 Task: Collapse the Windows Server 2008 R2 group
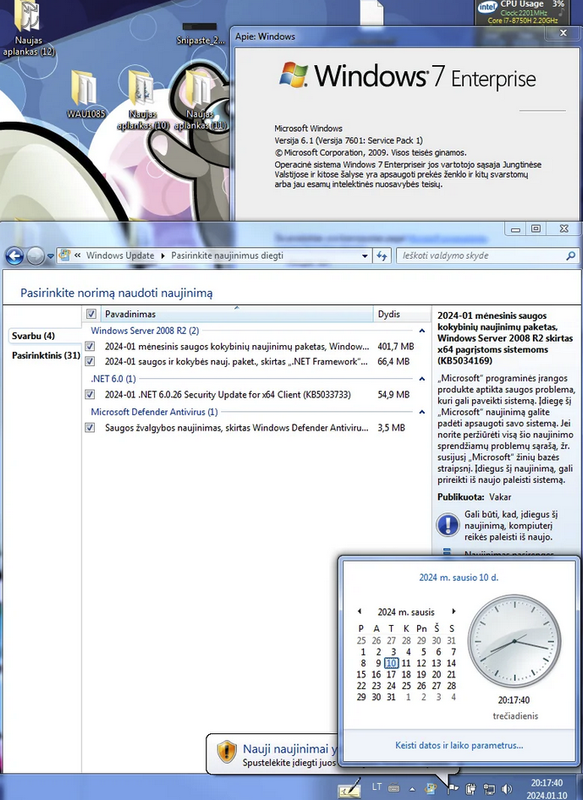point(422,331)
